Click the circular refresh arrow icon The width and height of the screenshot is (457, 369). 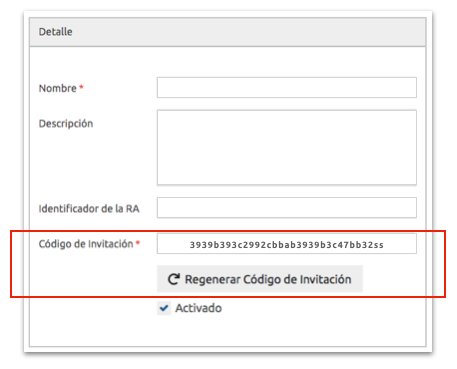(x=174, y=279)
